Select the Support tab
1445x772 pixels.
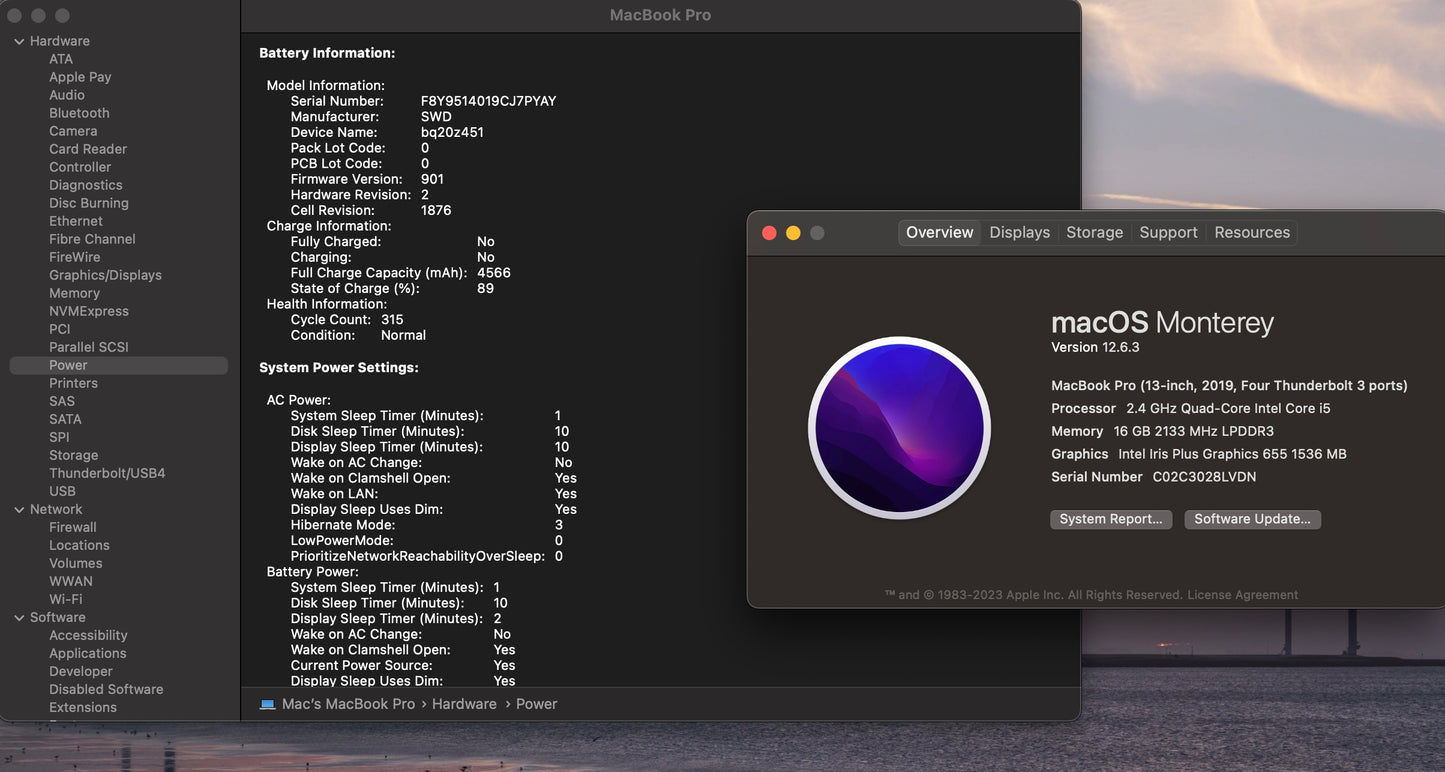1168,232
